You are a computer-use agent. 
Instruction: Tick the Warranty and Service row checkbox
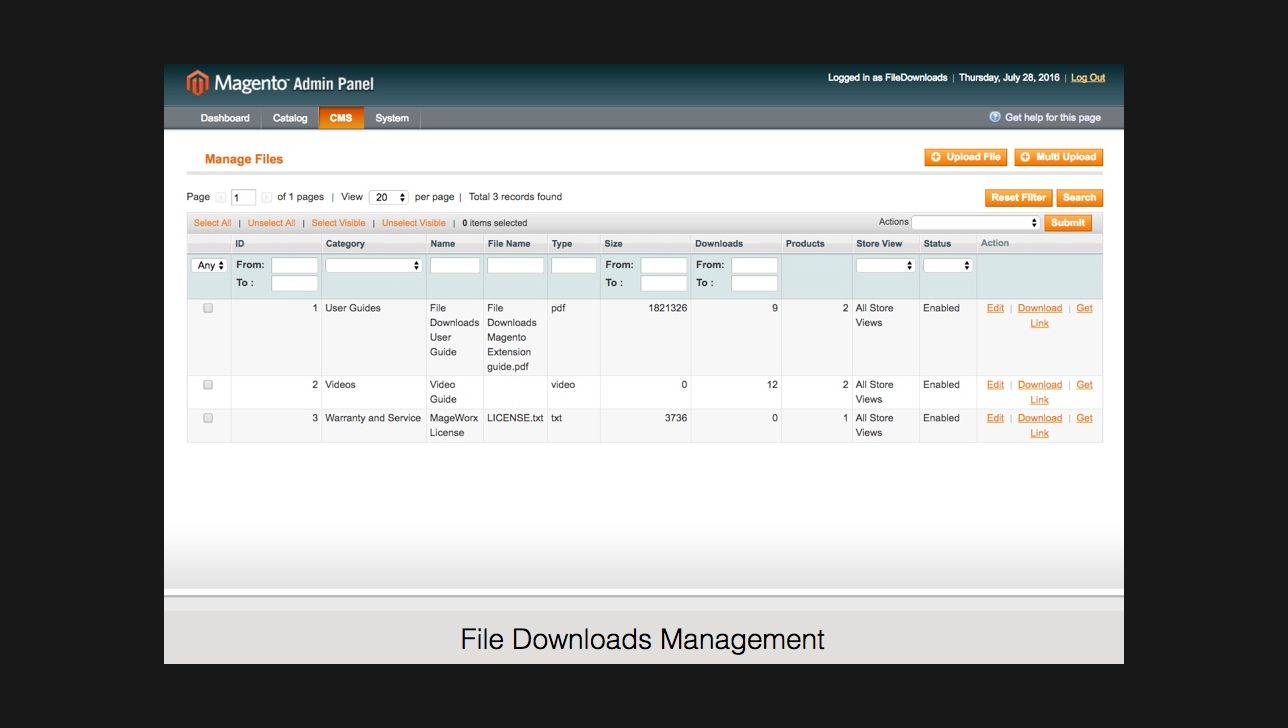pyautogui.click(x=208, y=418)
